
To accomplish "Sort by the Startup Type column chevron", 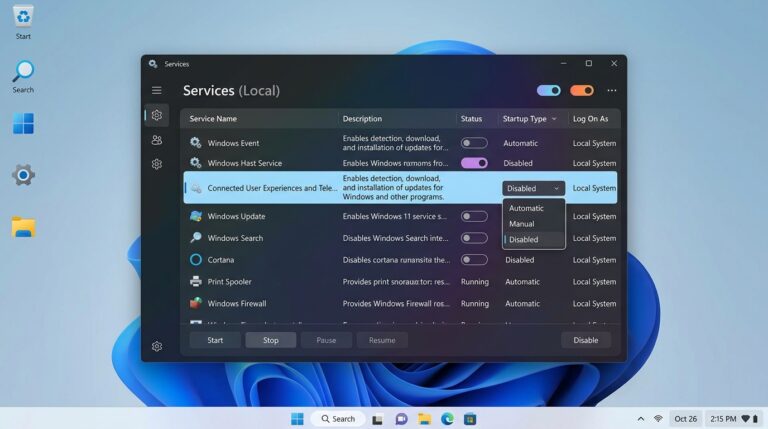I will coord(554,119).
